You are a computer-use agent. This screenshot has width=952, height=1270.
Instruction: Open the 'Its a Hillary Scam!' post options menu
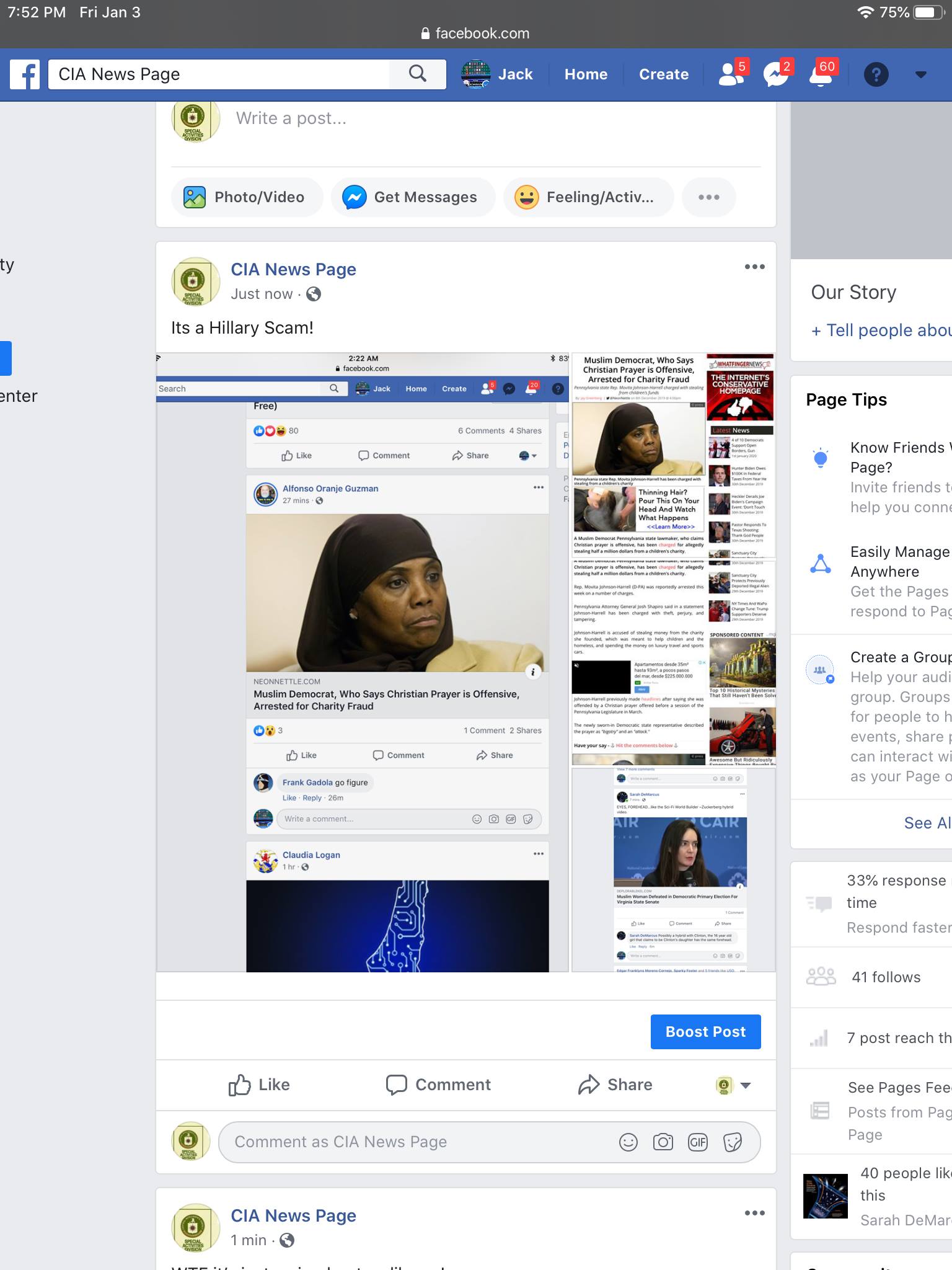754,267
